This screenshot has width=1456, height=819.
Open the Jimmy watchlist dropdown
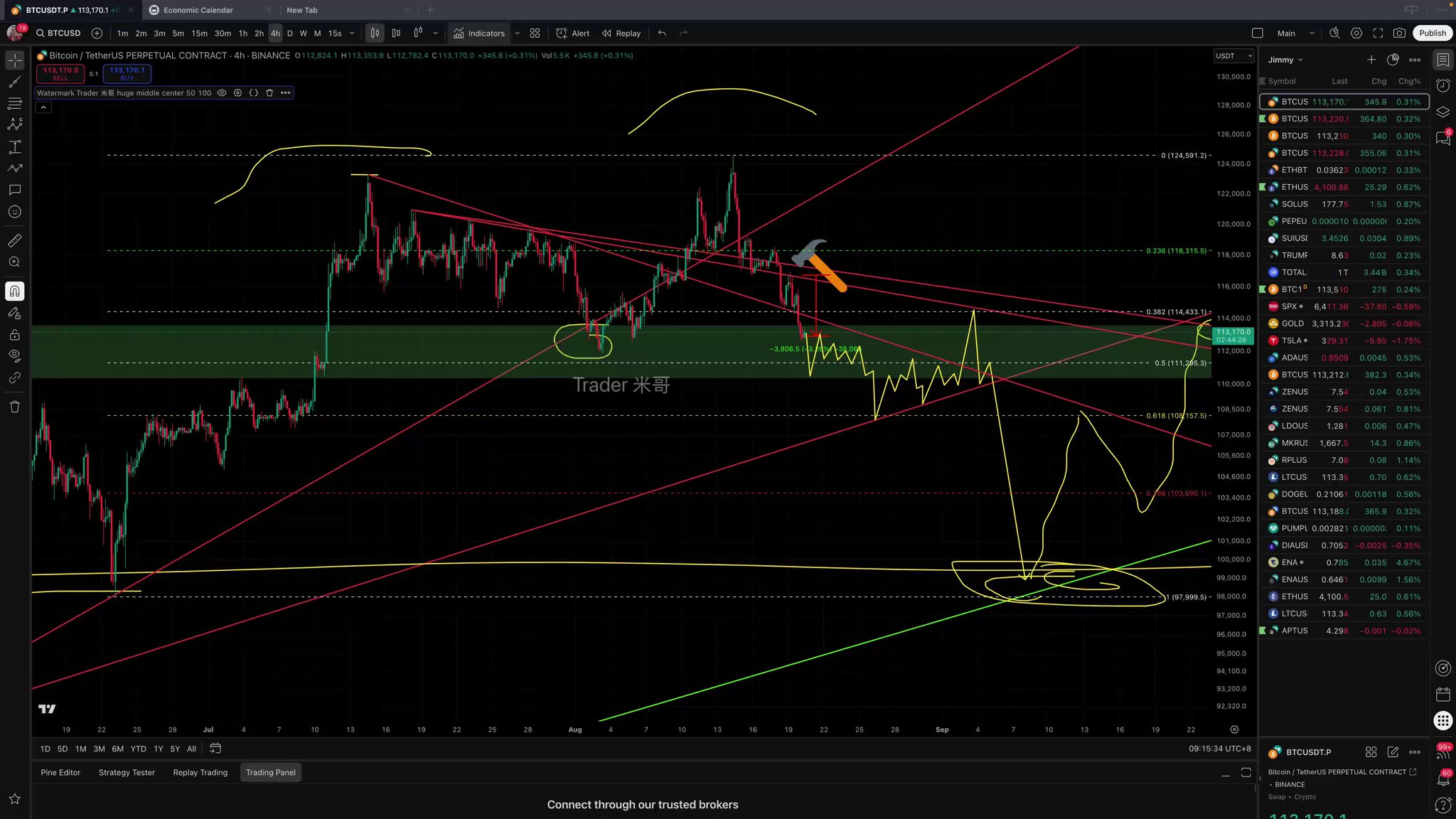(1285, 60)
